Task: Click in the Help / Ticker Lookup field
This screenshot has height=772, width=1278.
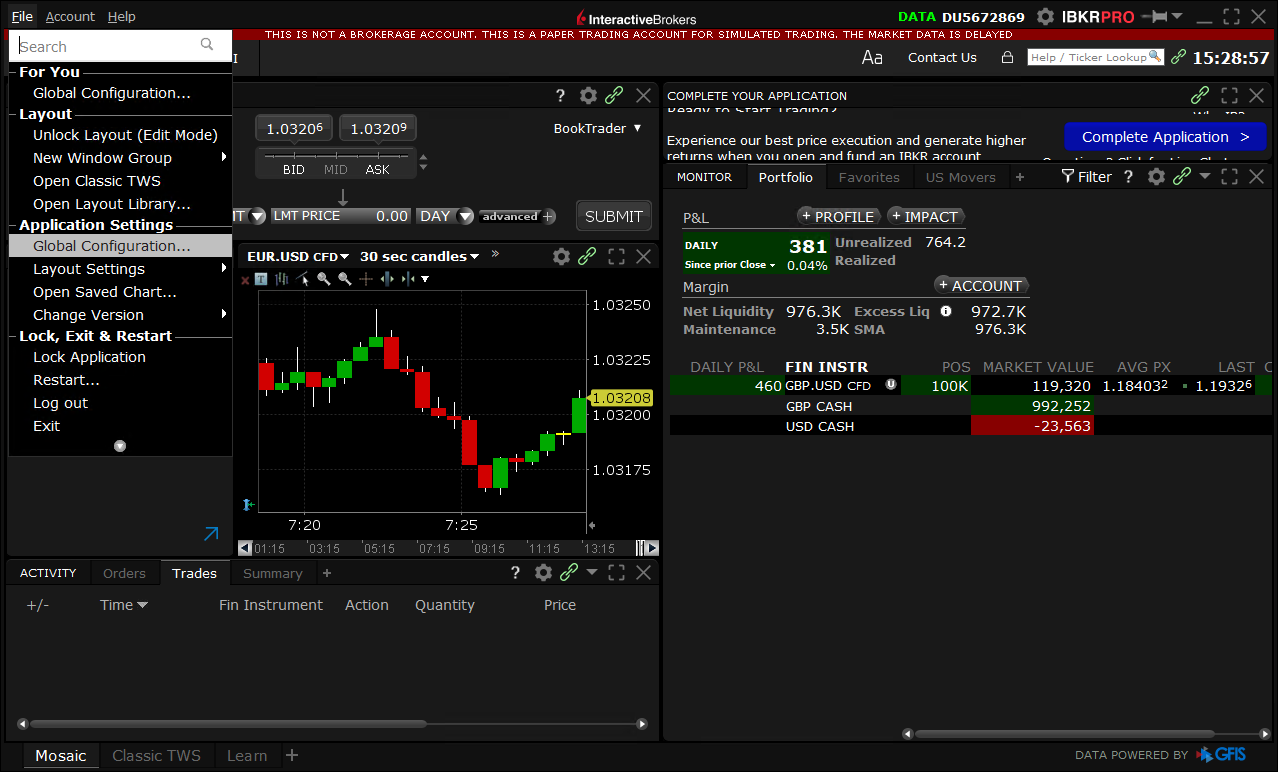Action: 1095,57
